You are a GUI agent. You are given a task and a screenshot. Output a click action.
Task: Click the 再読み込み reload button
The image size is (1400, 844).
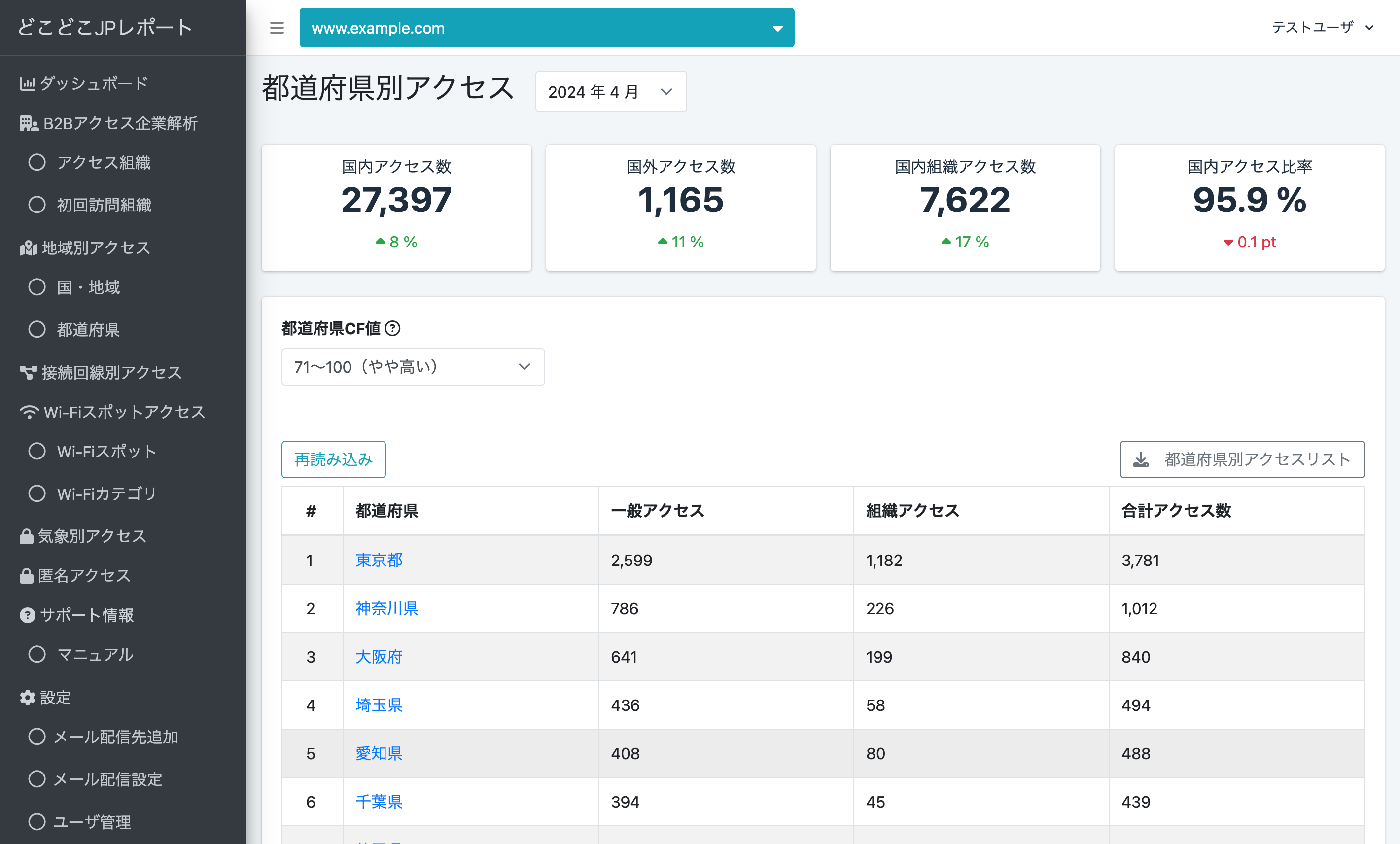(334, 459)
